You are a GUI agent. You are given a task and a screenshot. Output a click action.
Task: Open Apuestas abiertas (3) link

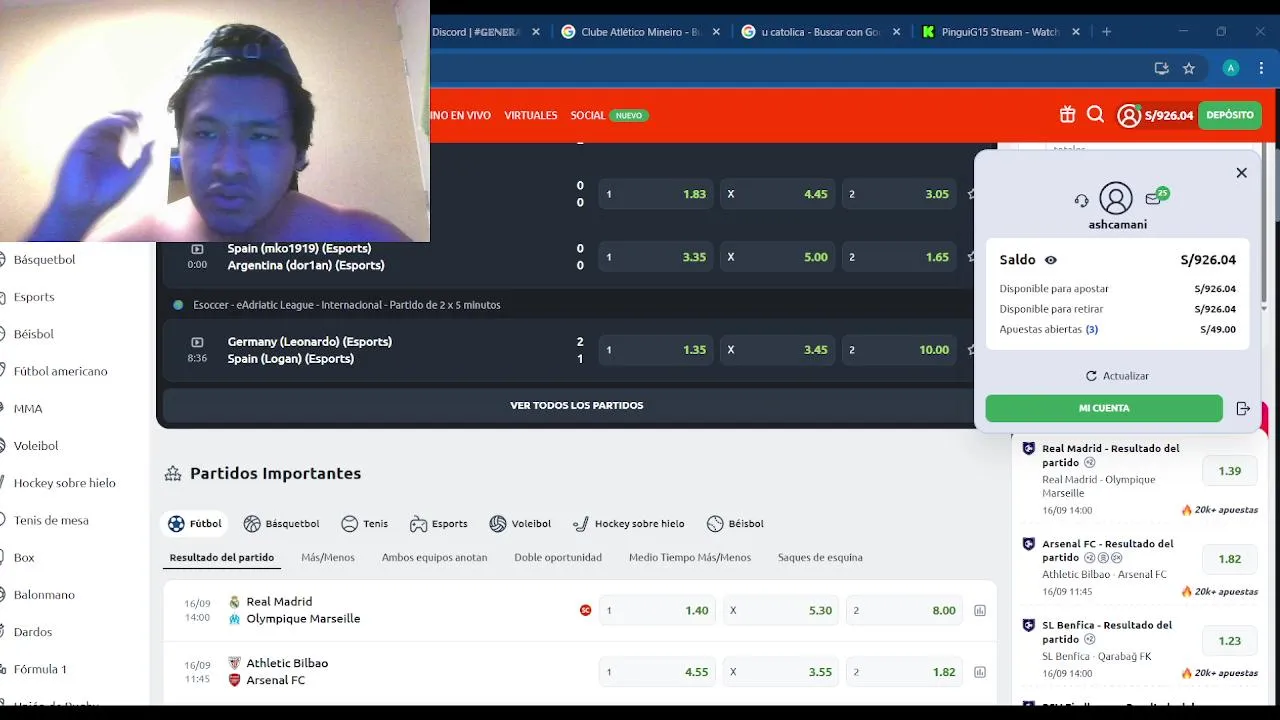pyautogui.click(x=1049, y=329)
